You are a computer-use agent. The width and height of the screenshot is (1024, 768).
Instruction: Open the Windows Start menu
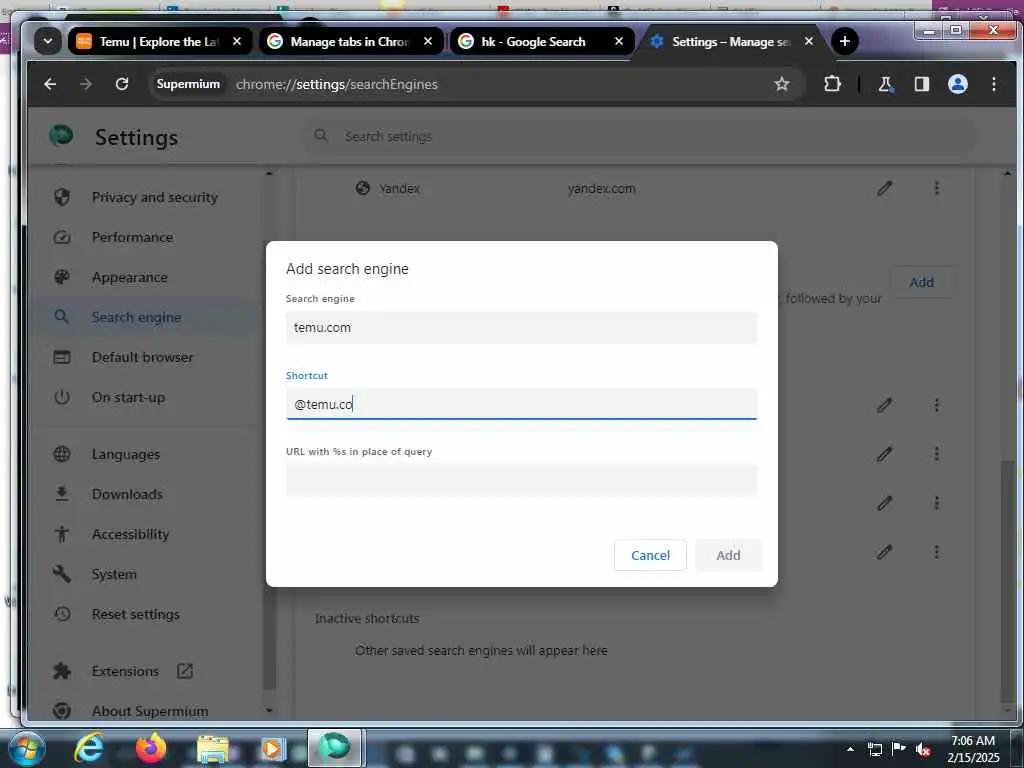click(x=26, y=748)
